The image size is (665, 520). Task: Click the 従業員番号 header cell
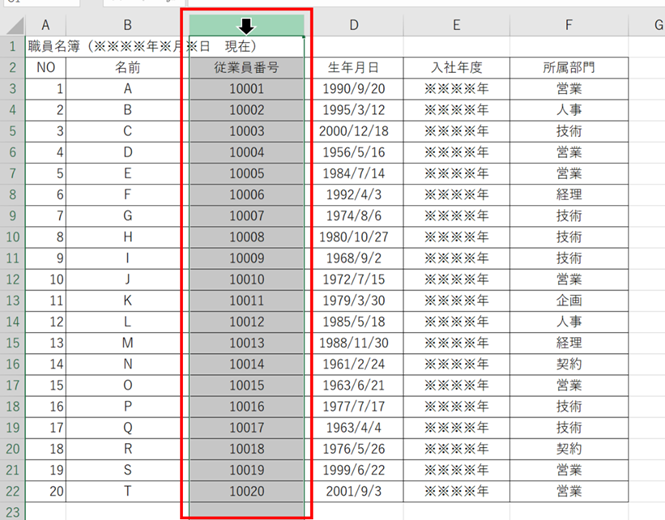246,67
